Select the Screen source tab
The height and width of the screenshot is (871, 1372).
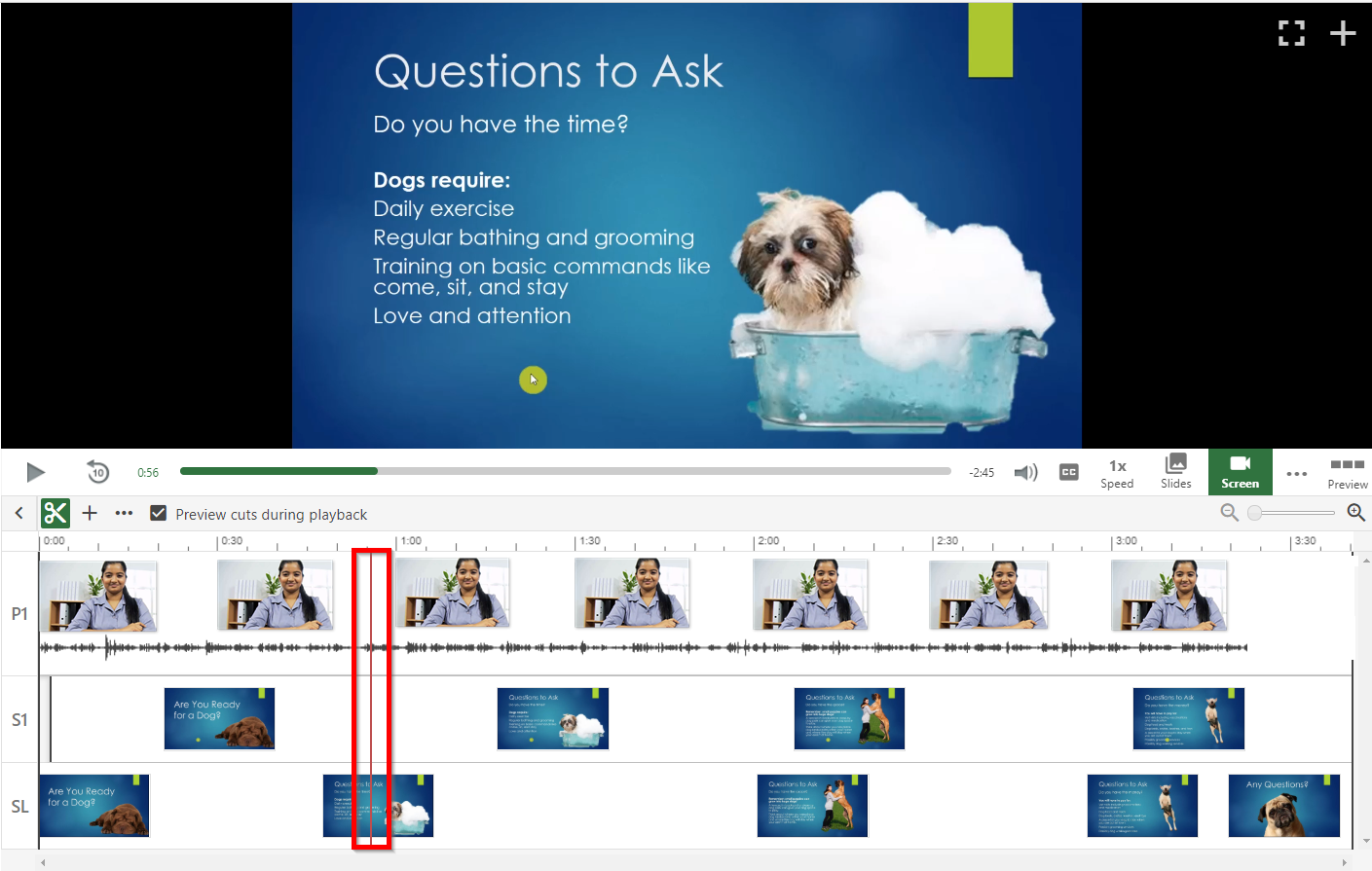coord(1240,472)
